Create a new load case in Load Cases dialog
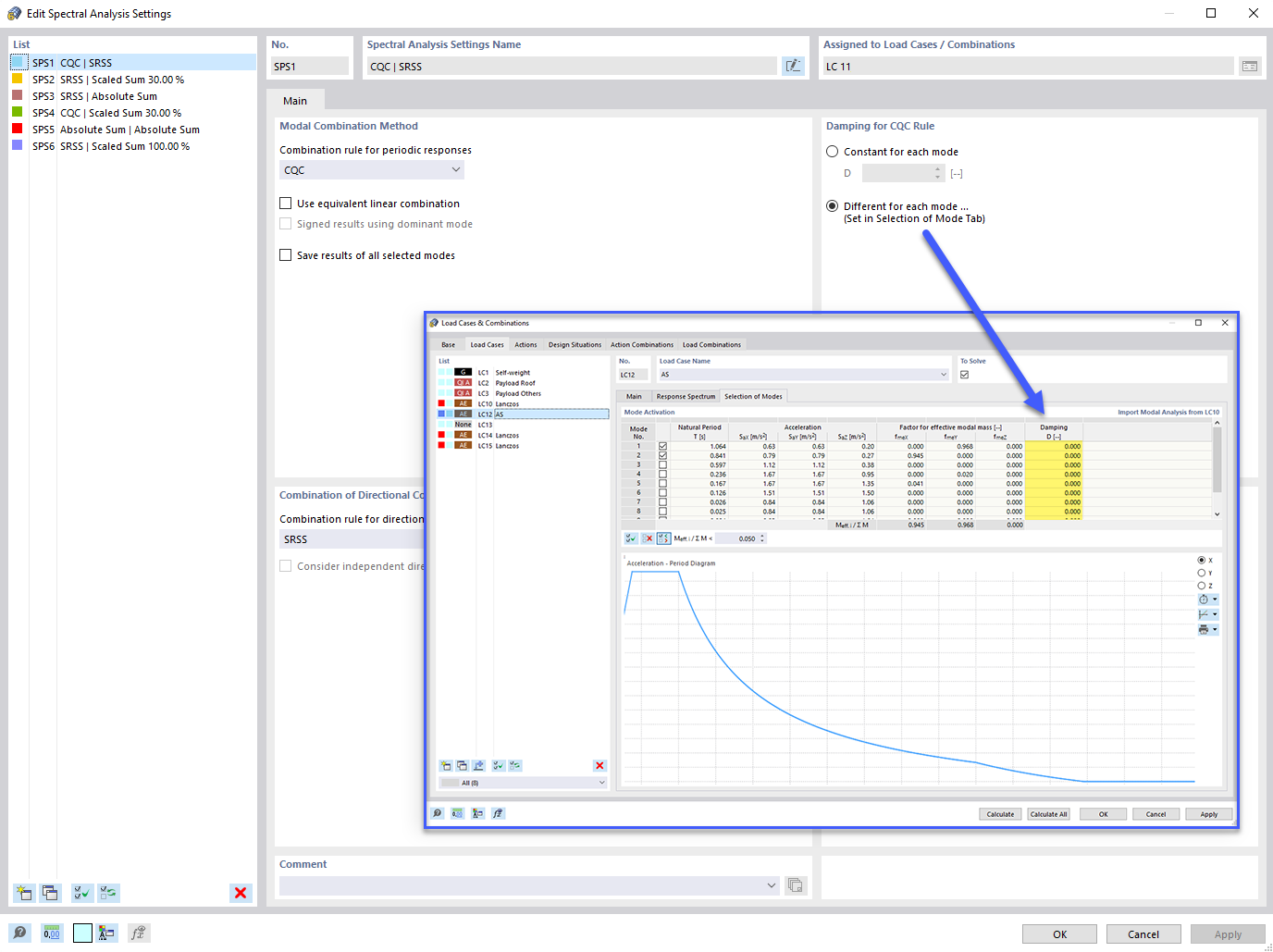The height and width of the screenshot is (952, 1273). [445, 765]
